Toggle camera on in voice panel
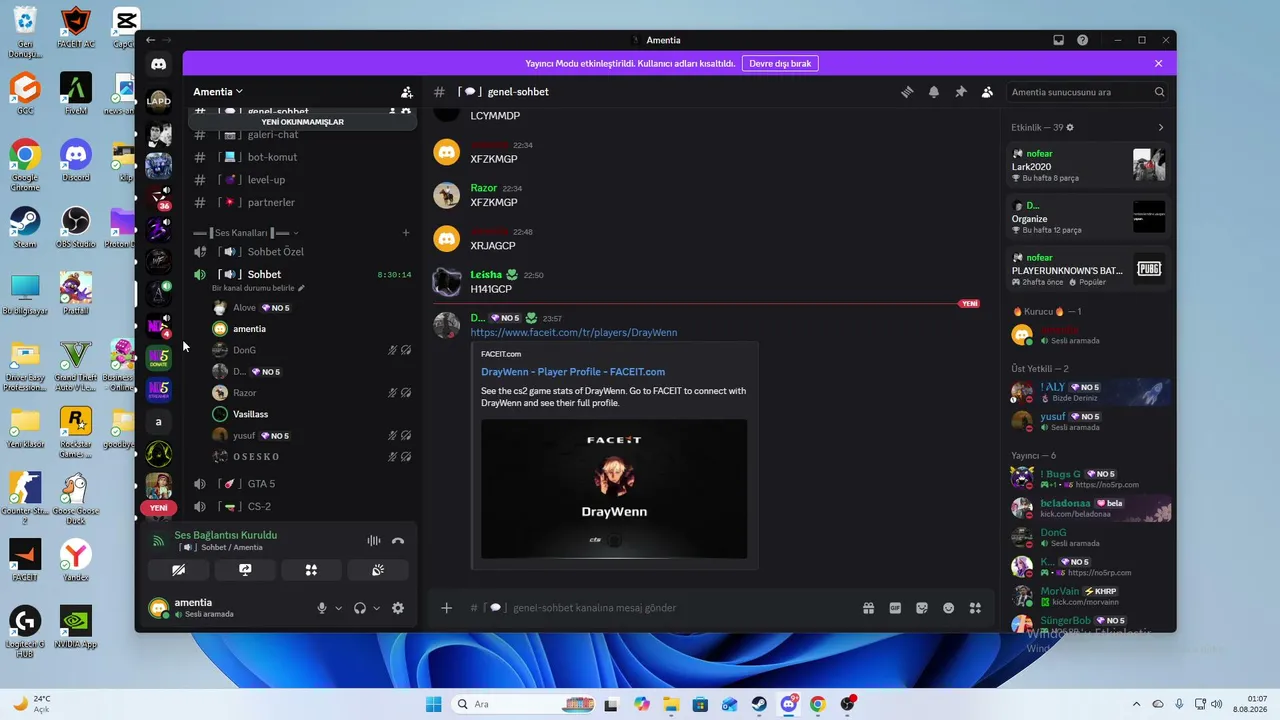Image resolution: width=1280 pixels, height=720 pixels. coord(178,570)
